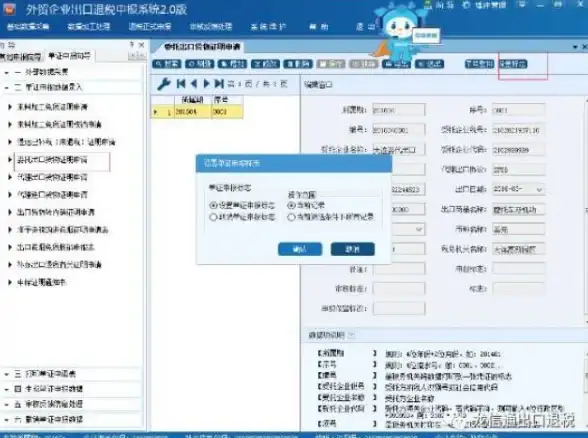Switch to the 单证申报向导 tab

70,56
